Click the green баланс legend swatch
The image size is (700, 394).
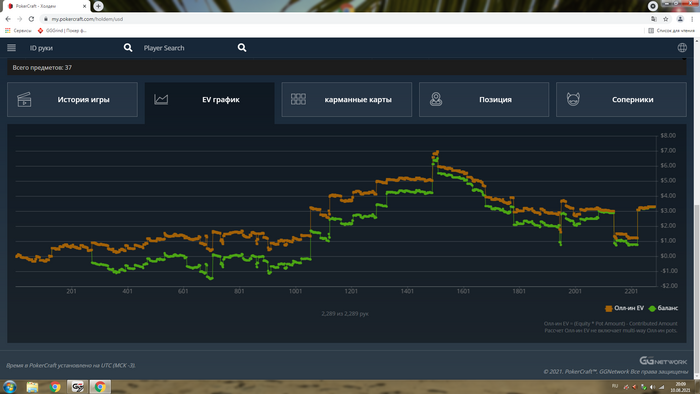pyautogui.click(x=652, y=308)
